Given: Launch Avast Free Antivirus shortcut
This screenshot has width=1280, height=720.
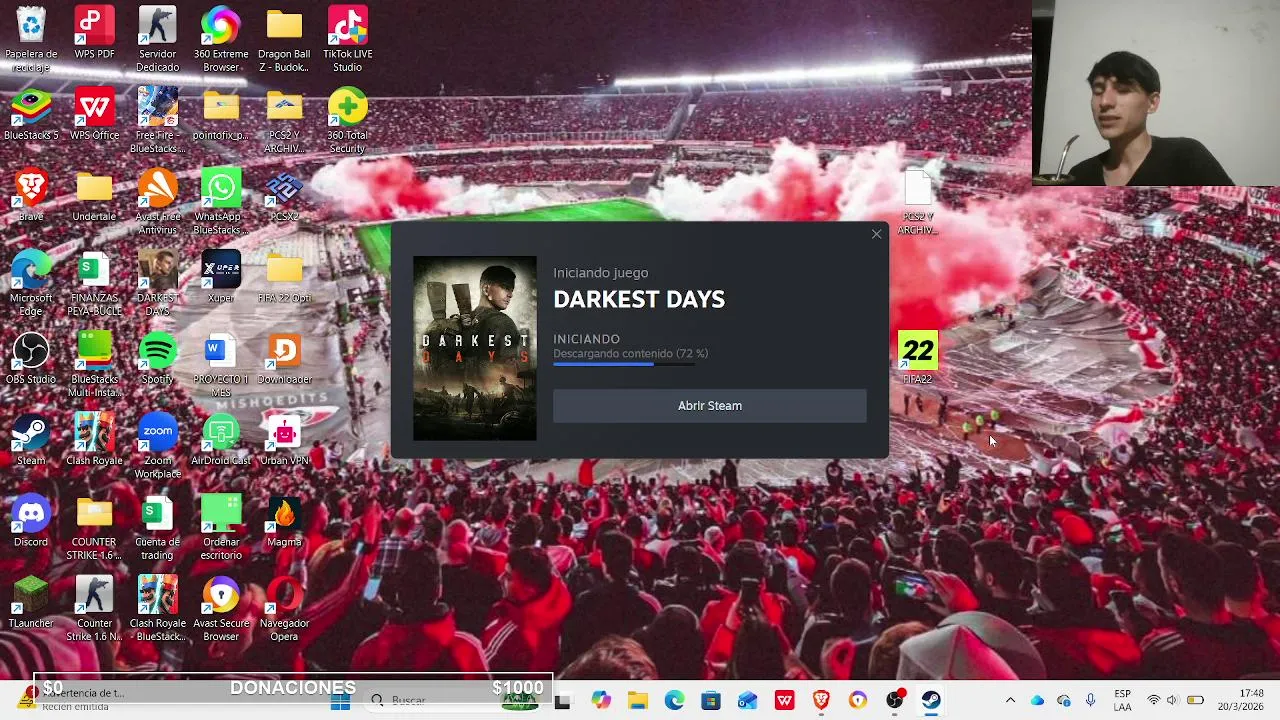Looking at the screenshot, I should [157, 201].
